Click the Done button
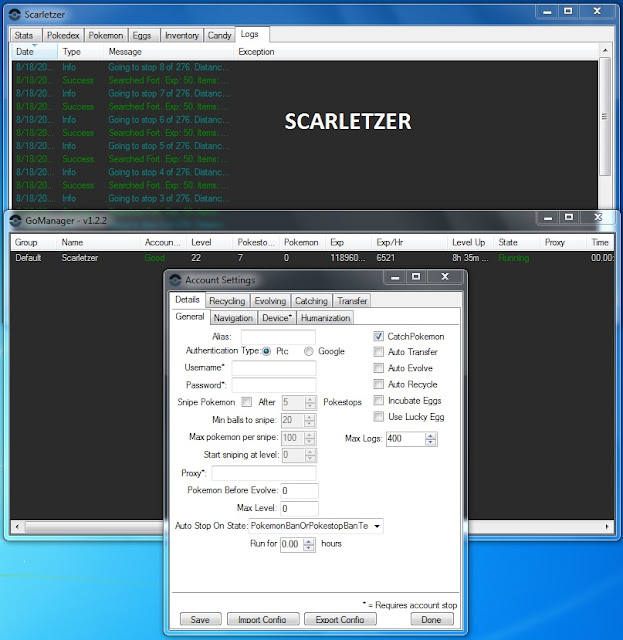Image resolution: width=623 pixels, height=640 pixels. coord(432,619)
